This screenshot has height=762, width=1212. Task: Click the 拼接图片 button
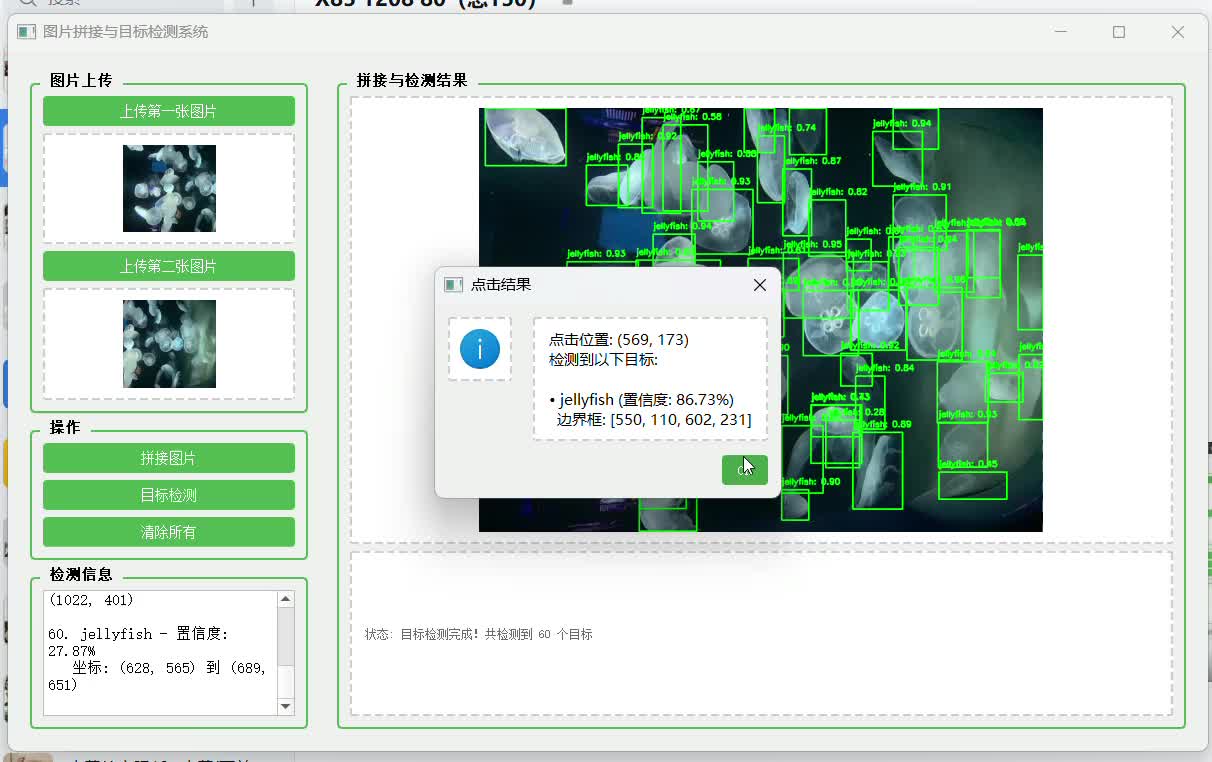point(169,458)
